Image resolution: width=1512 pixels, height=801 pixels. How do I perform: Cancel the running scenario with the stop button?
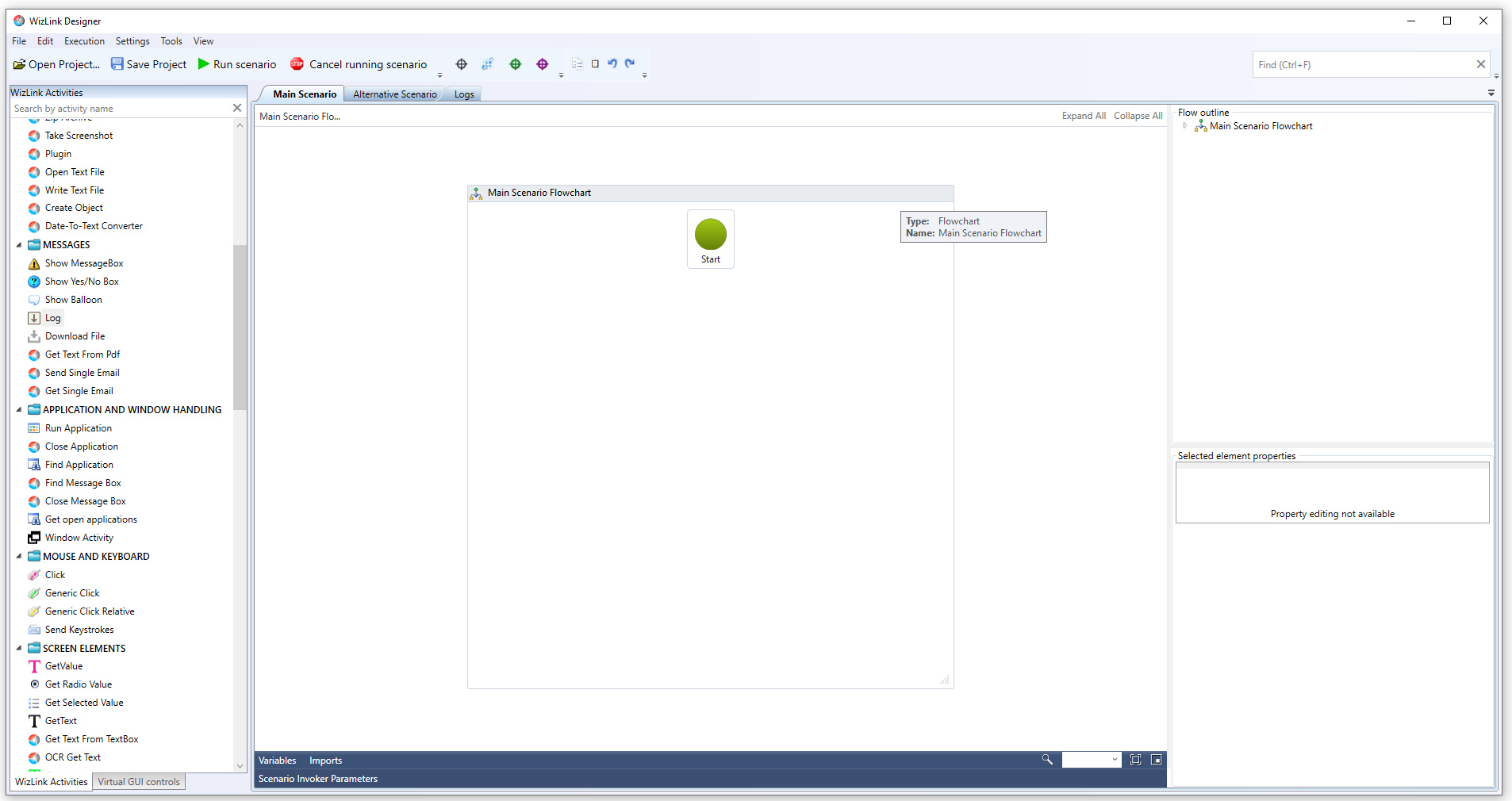[x=359, y=64]
